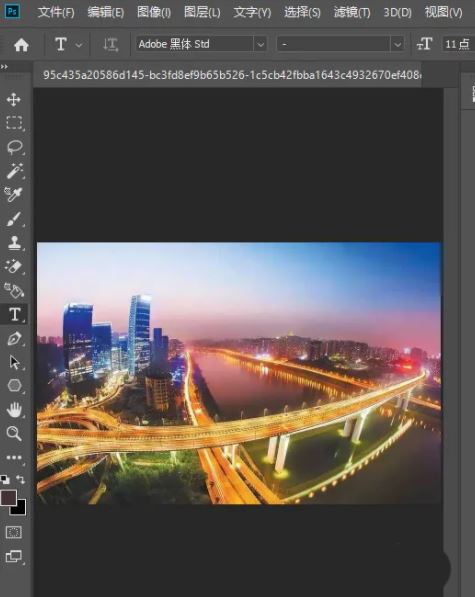475x597 pixels.
Task: Swap foreground and background colors
Action: click(21, 480)
